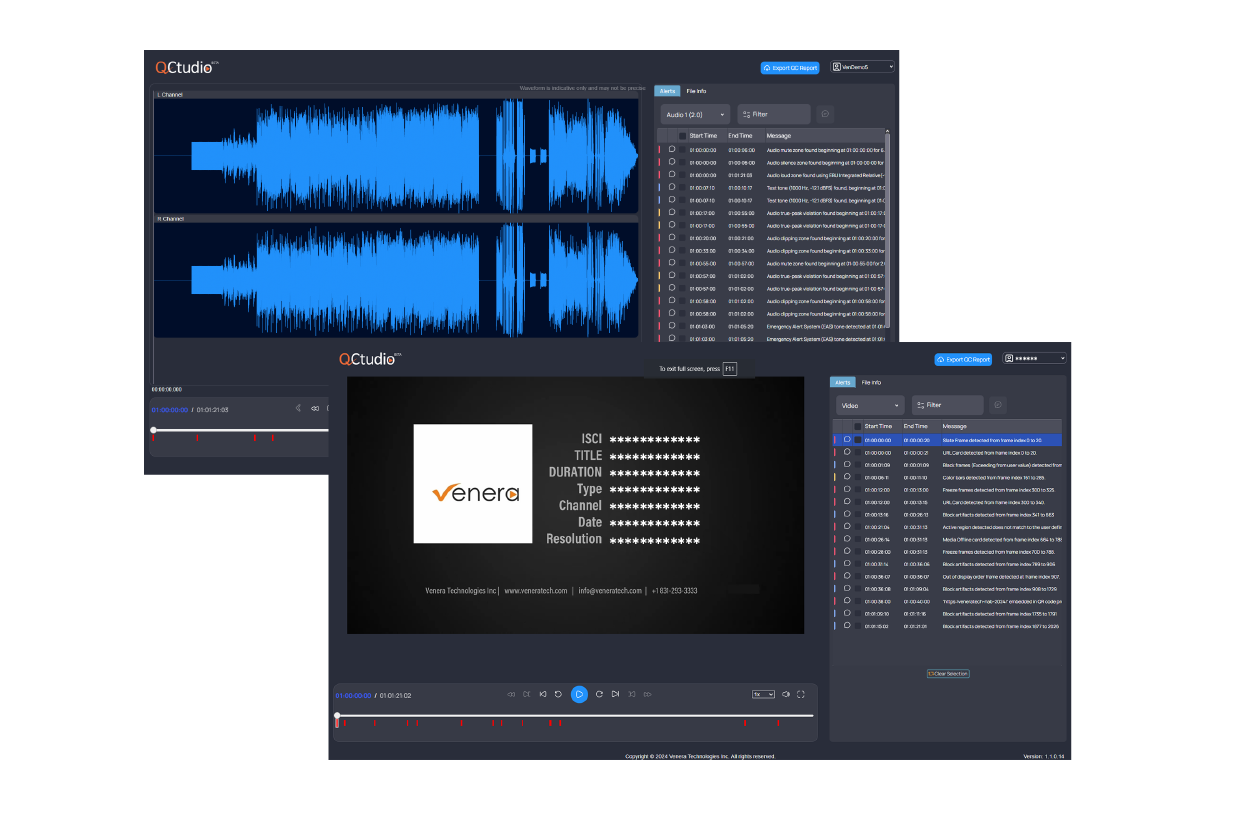The width and height of the screenshot is (1250, 823).
Task: Click the clockwise skip-ahead icon beside play
Action: 599,694
